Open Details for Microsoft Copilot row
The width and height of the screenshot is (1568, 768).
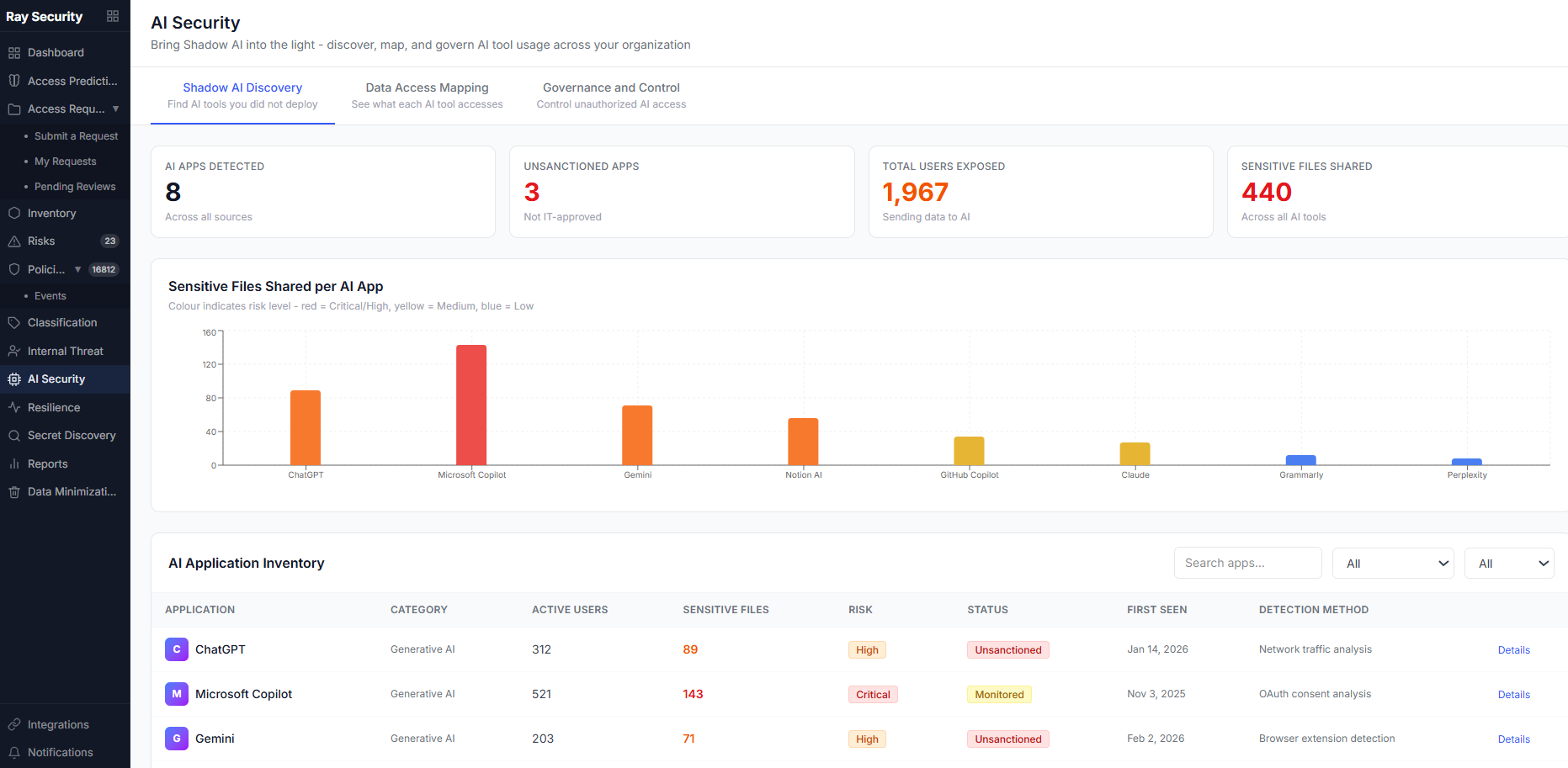[1514, 695]
